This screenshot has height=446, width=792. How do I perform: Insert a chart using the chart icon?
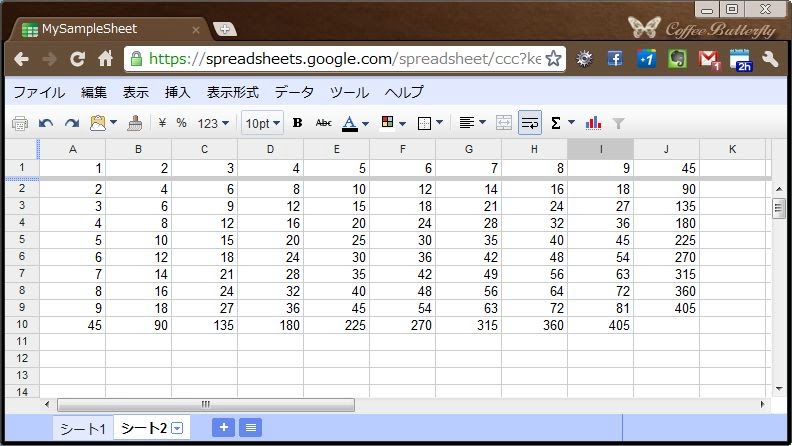pyautogui.click(x=594, y=123)
